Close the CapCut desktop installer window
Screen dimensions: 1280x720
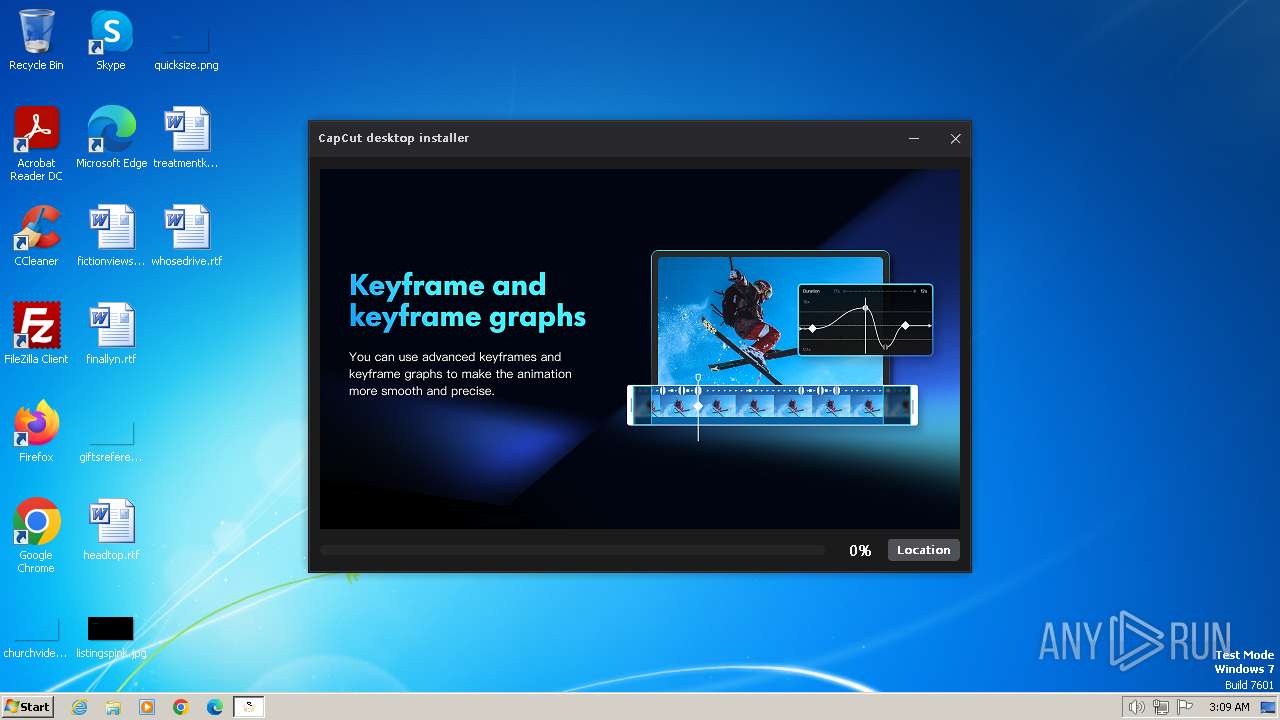(955, 139)
